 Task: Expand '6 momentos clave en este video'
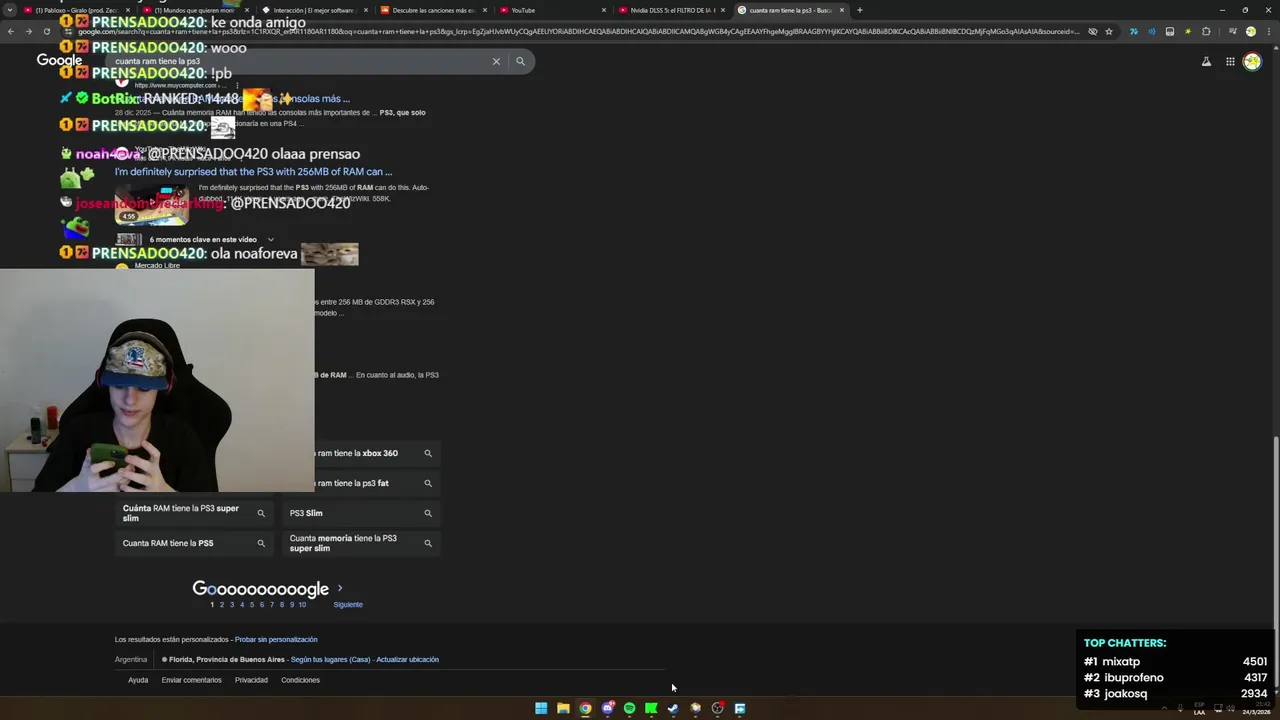point(270,240)
